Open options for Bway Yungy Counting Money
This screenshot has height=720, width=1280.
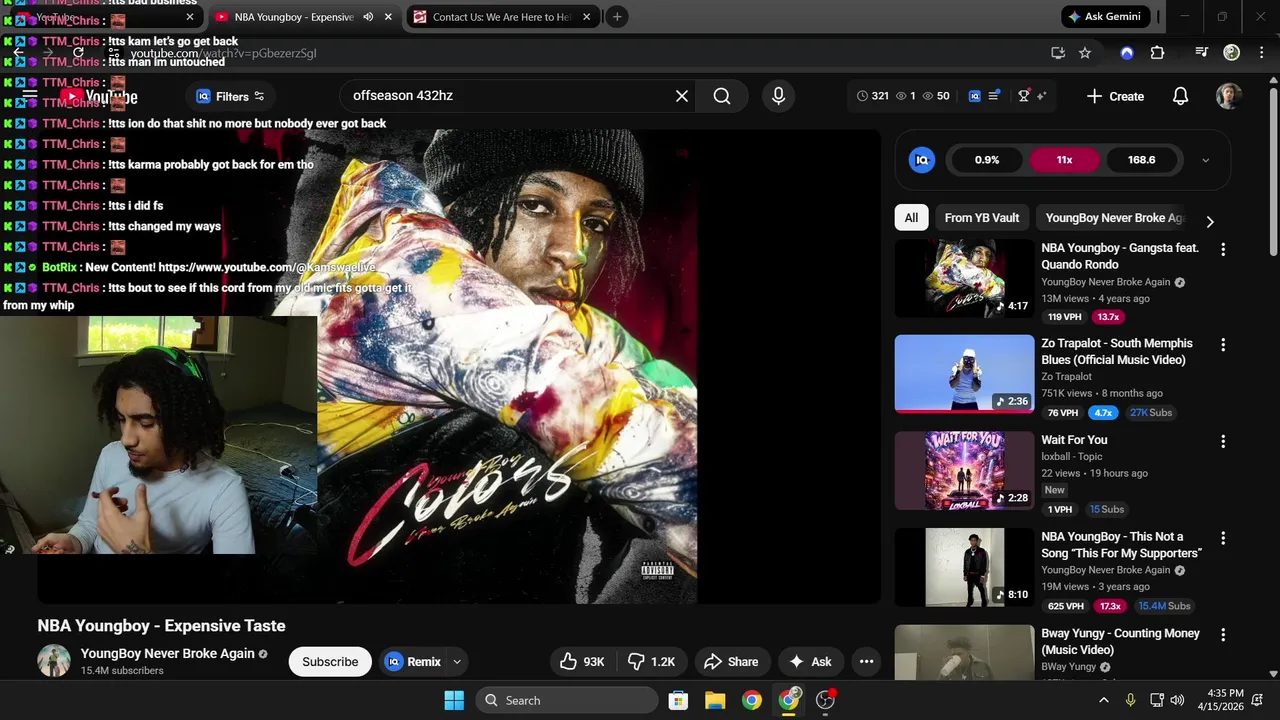(1223, 635)
